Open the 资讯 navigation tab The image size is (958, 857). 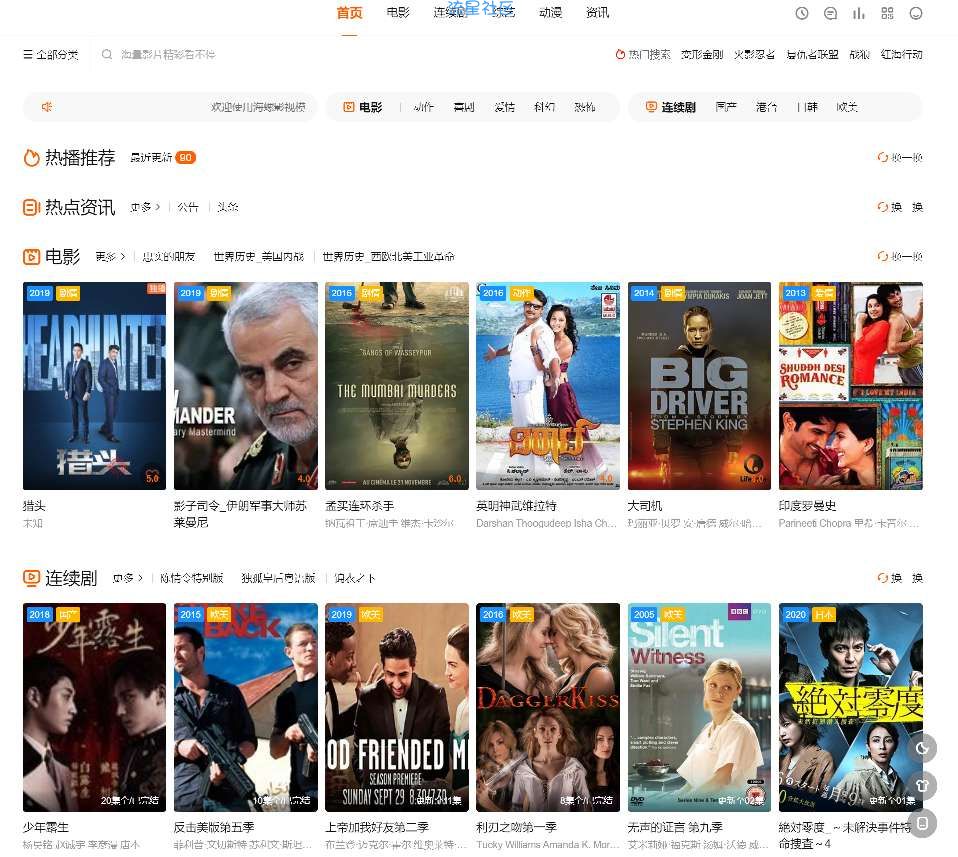(597, 13)
